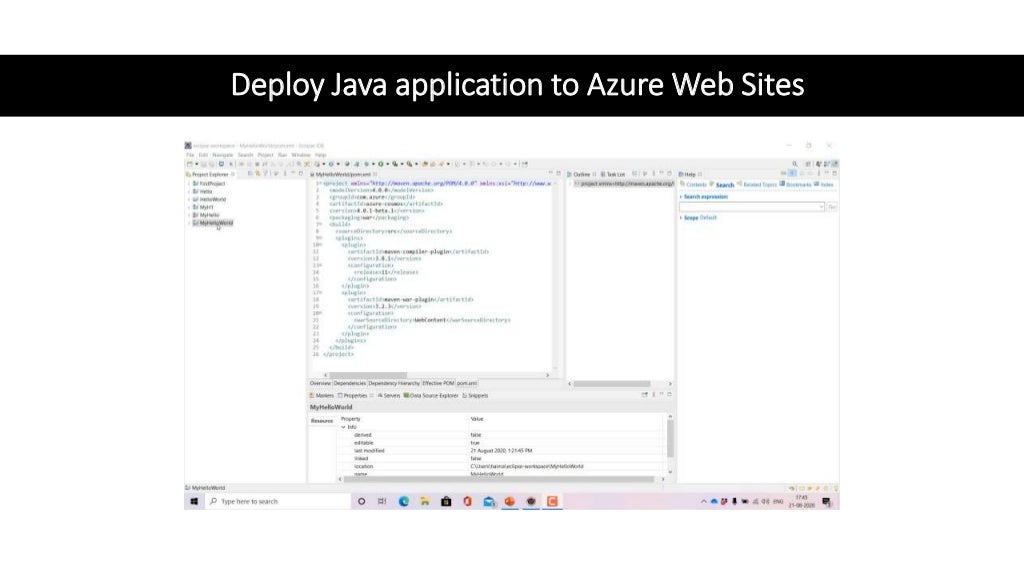Select the MyHT project in Project Explorer
The width and height of the screenshot is (1024, 576).
click(203, 208)
